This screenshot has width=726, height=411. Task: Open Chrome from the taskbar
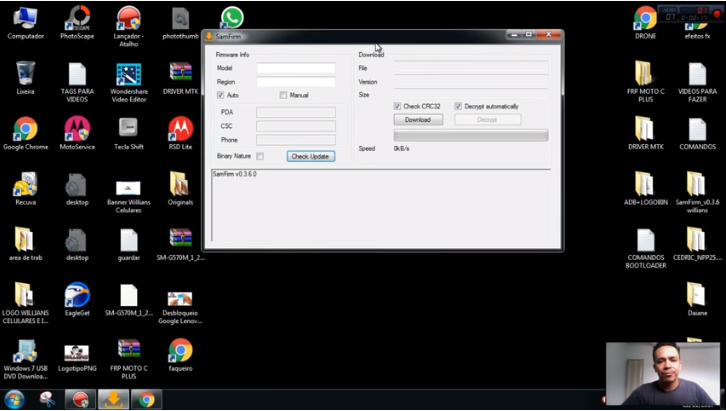click(145, 399)
